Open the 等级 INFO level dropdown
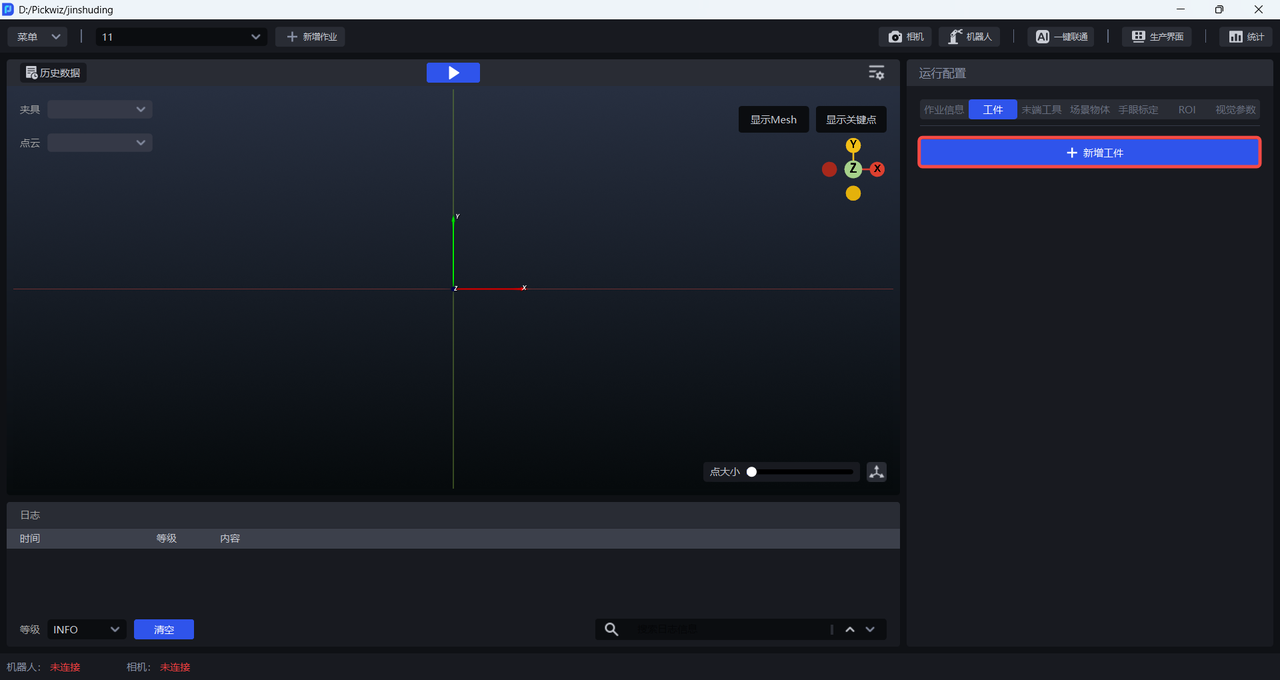The width and height of the screenshot is (1280, 680). [86, 629]
